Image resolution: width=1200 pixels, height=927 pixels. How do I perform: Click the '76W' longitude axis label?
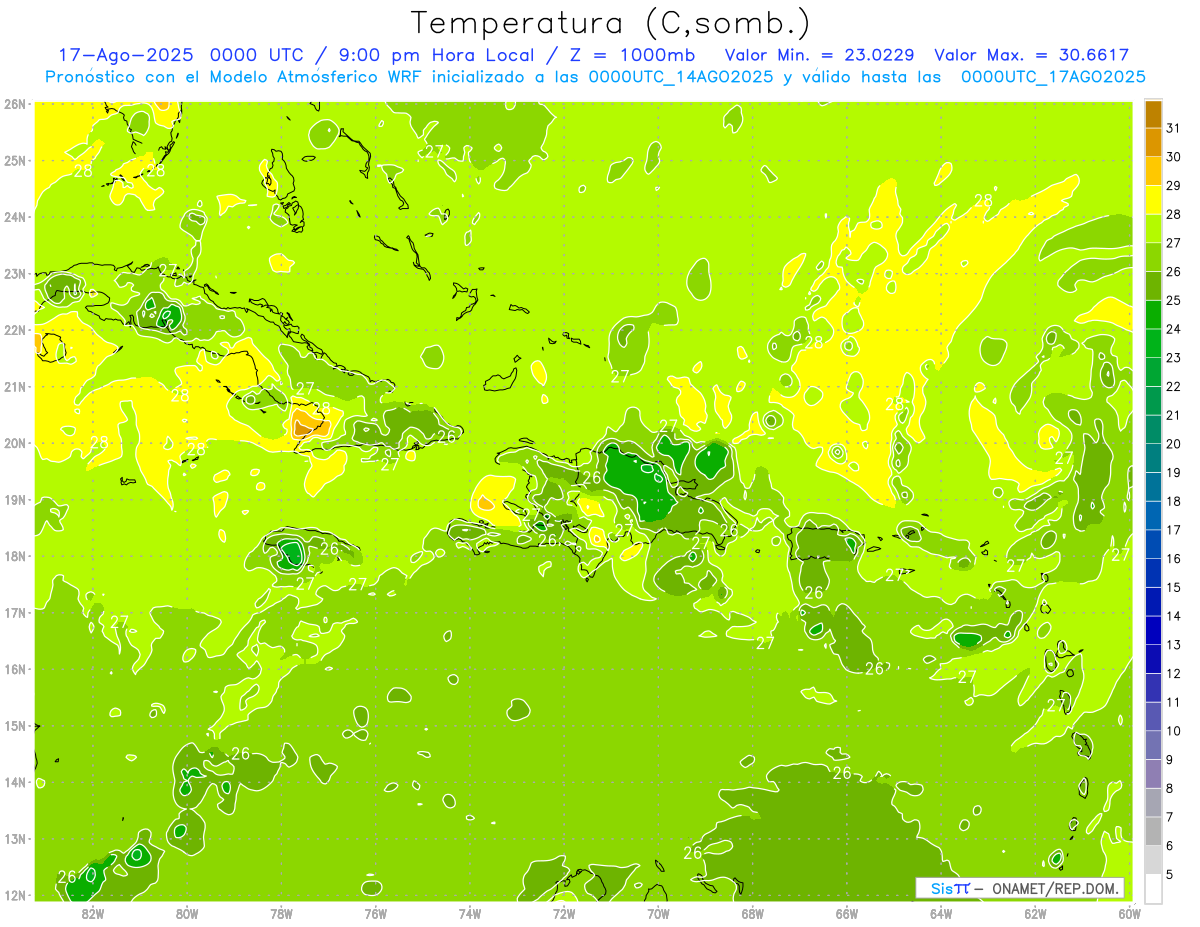pos(375,913)
